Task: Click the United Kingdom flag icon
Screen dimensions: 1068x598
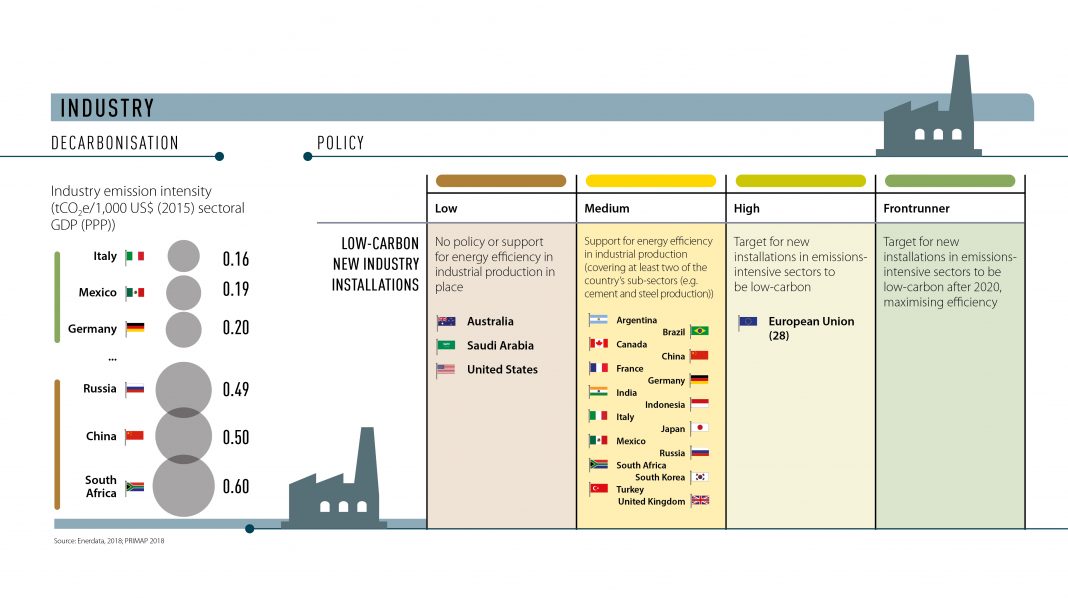Action: click(699, 501)
